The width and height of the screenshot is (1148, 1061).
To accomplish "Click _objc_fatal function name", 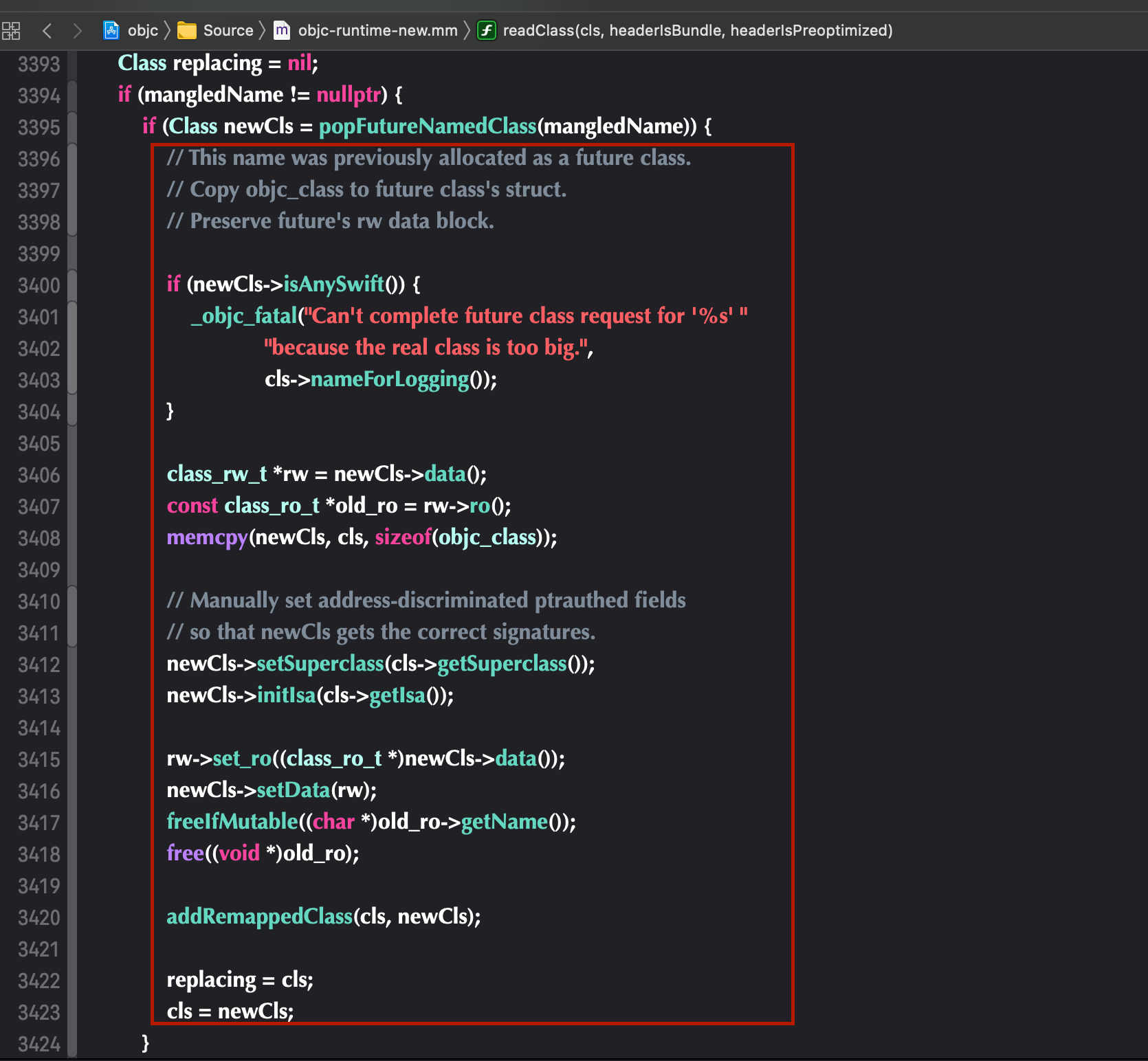I will coord(244,315).
